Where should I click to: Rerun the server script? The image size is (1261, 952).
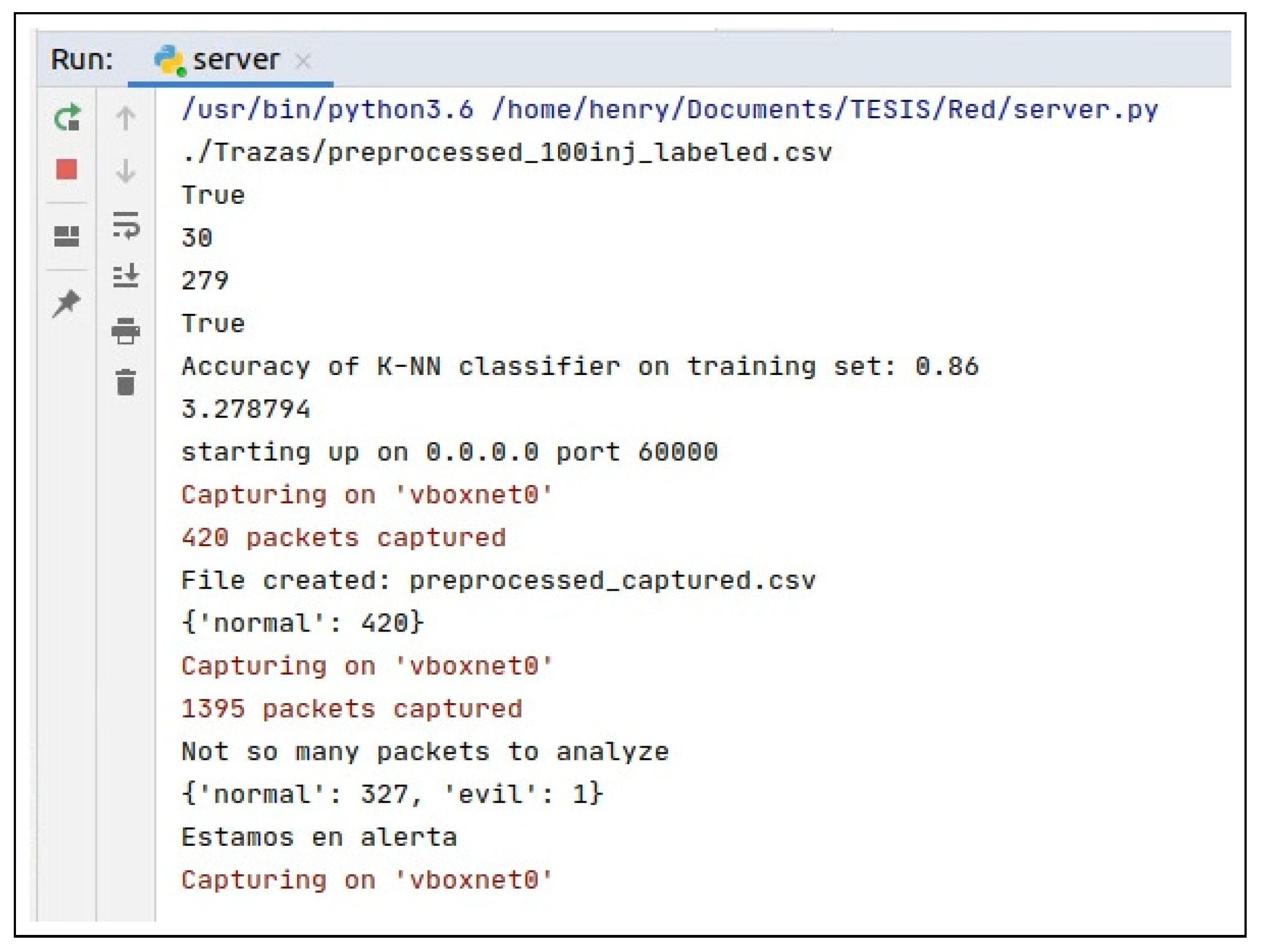point(67,118)
